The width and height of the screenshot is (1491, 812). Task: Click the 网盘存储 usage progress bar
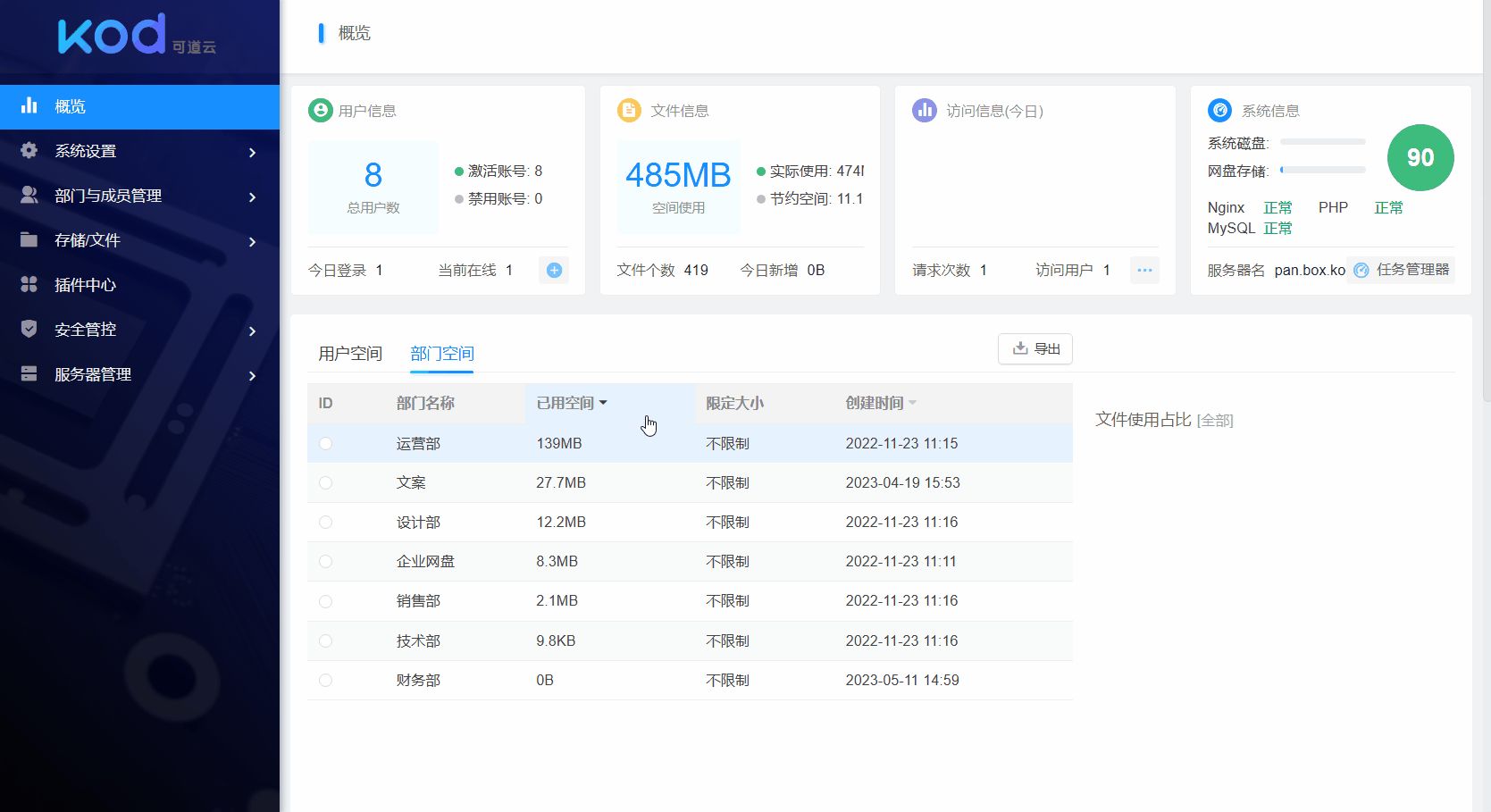click(1322, 170)
